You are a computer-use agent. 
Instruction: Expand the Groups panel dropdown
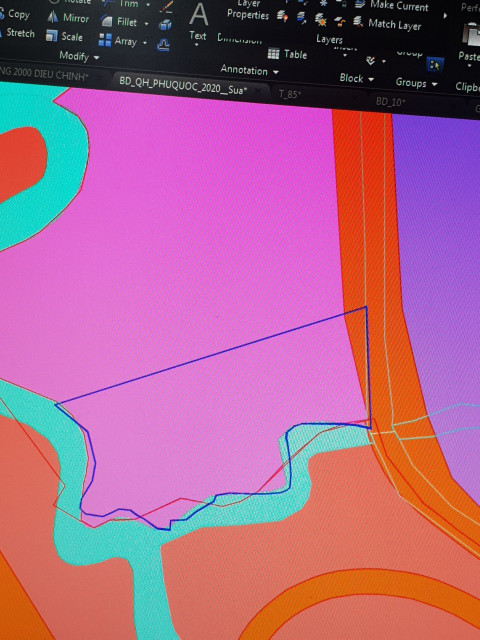[x=434, y=84]
